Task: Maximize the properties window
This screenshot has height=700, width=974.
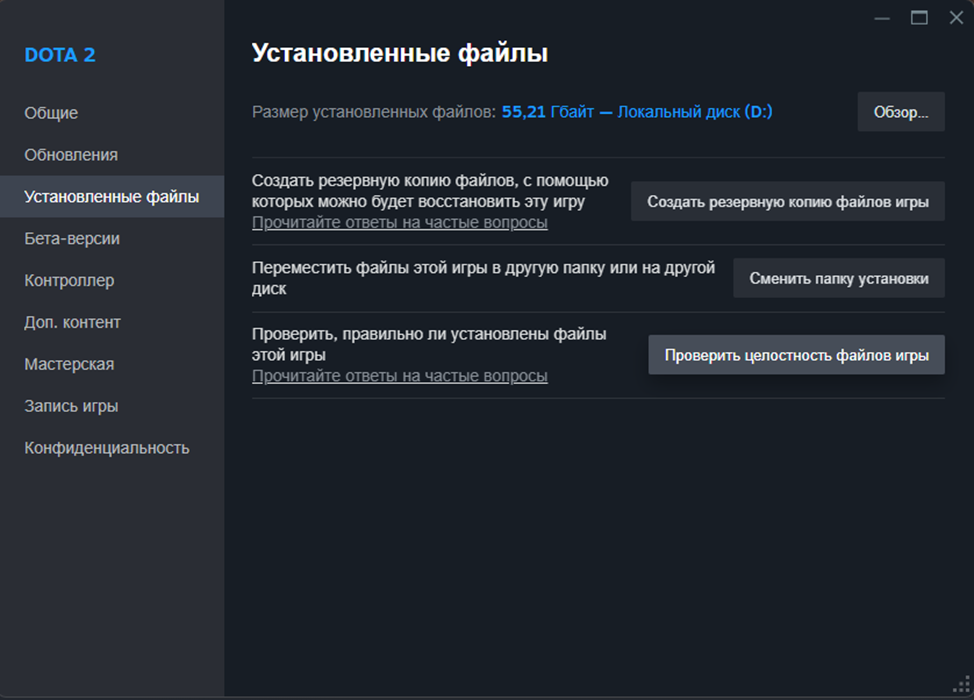Action: click(919, 18)
